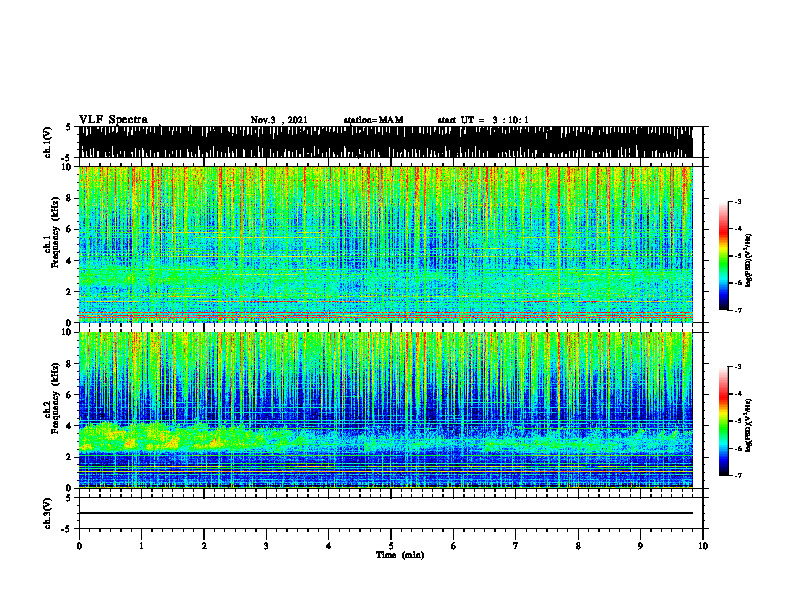Click the "ch.3(V)" axis label

47,513
